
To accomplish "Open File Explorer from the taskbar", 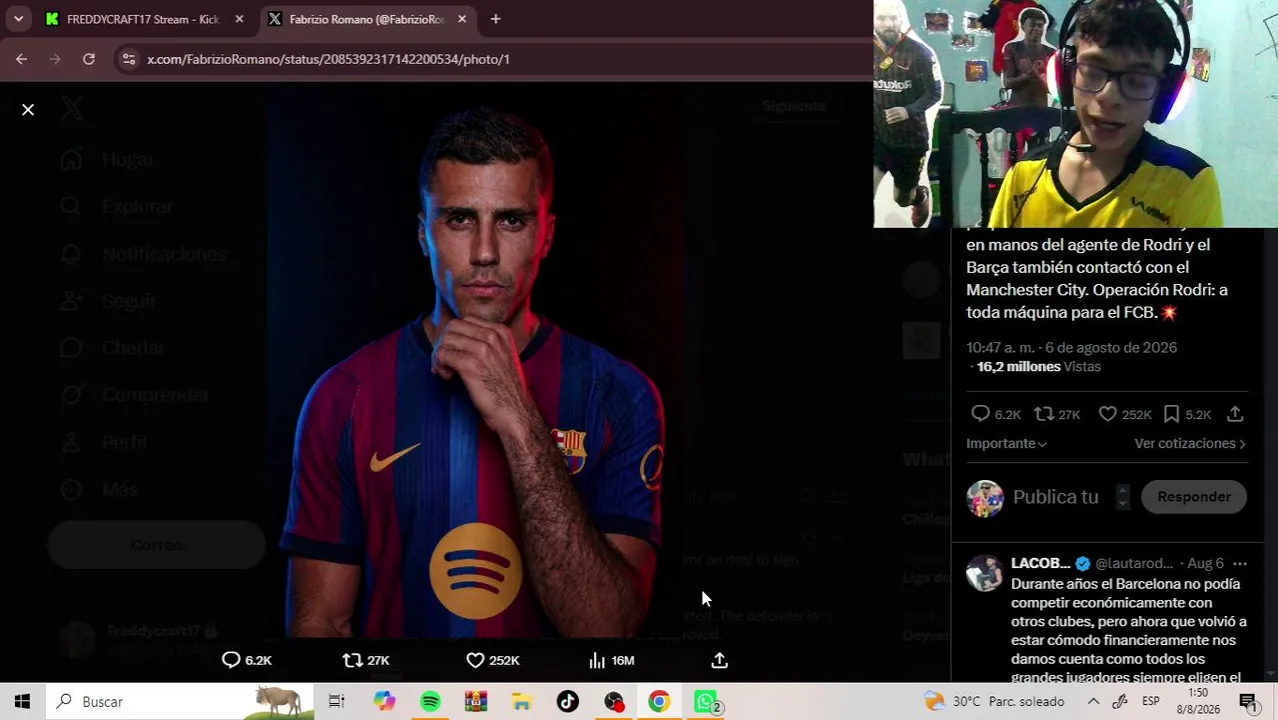I will coord(521,702).
